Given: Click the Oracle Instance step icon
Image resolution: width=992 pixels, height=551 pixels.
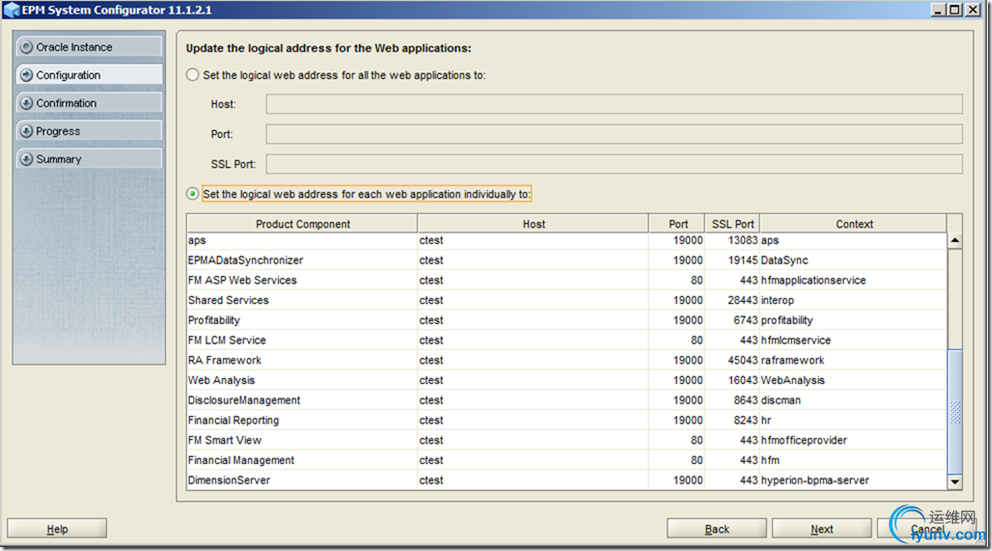Looking at the screenshot, I should [27, 47].
